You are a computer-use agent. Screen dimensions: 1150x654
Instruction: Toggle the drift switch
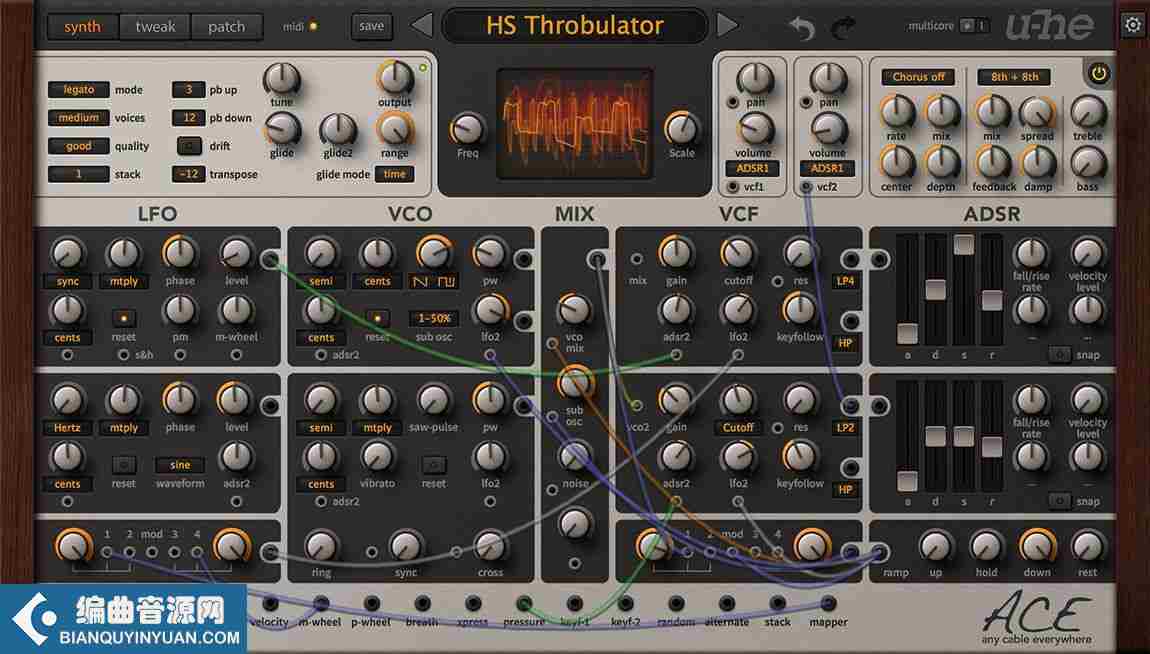tap(189, 146)
